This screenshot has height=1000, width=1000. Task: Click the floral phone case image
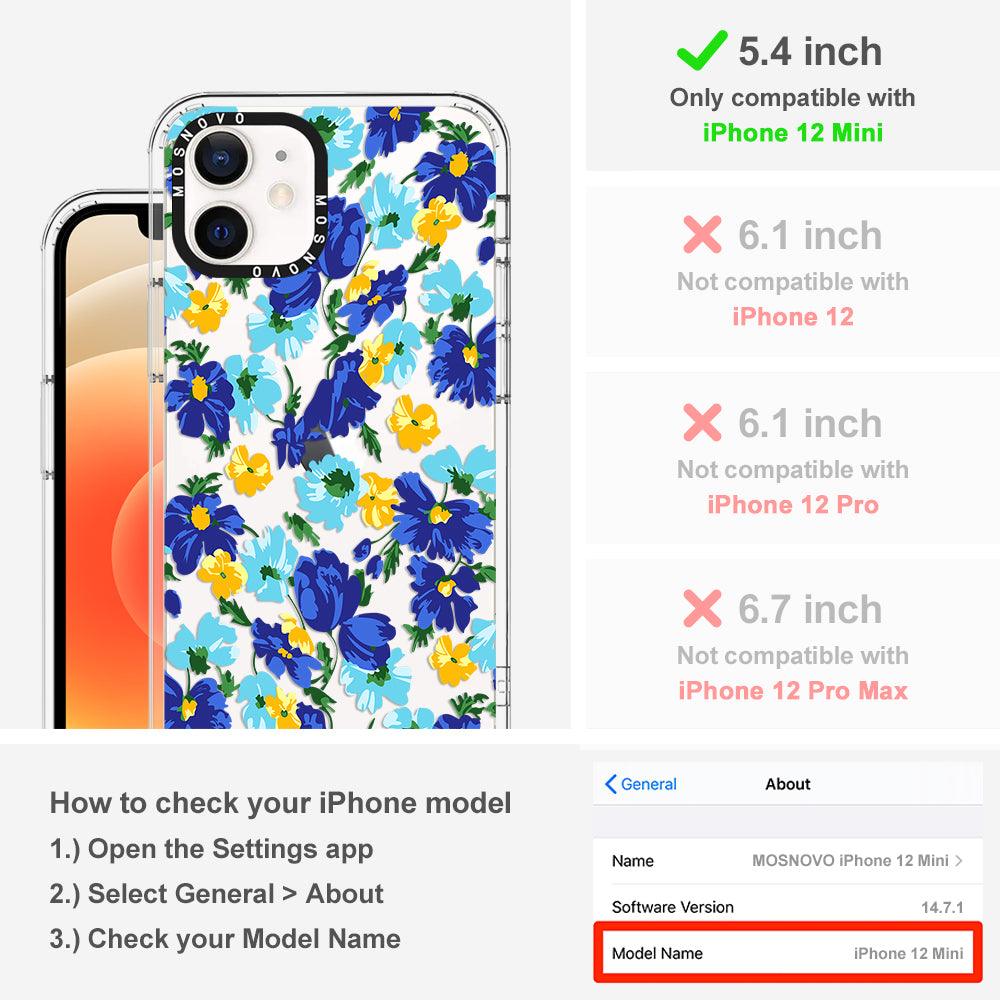coord(330,411)
